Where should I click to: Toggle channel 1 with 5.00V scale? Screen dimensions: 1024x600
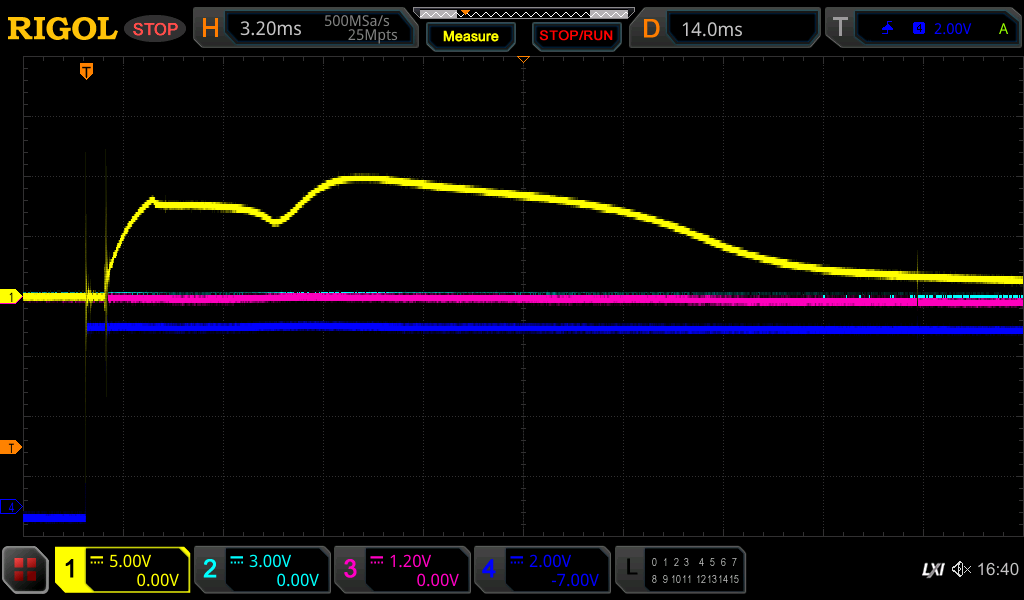tap(123, 570)
